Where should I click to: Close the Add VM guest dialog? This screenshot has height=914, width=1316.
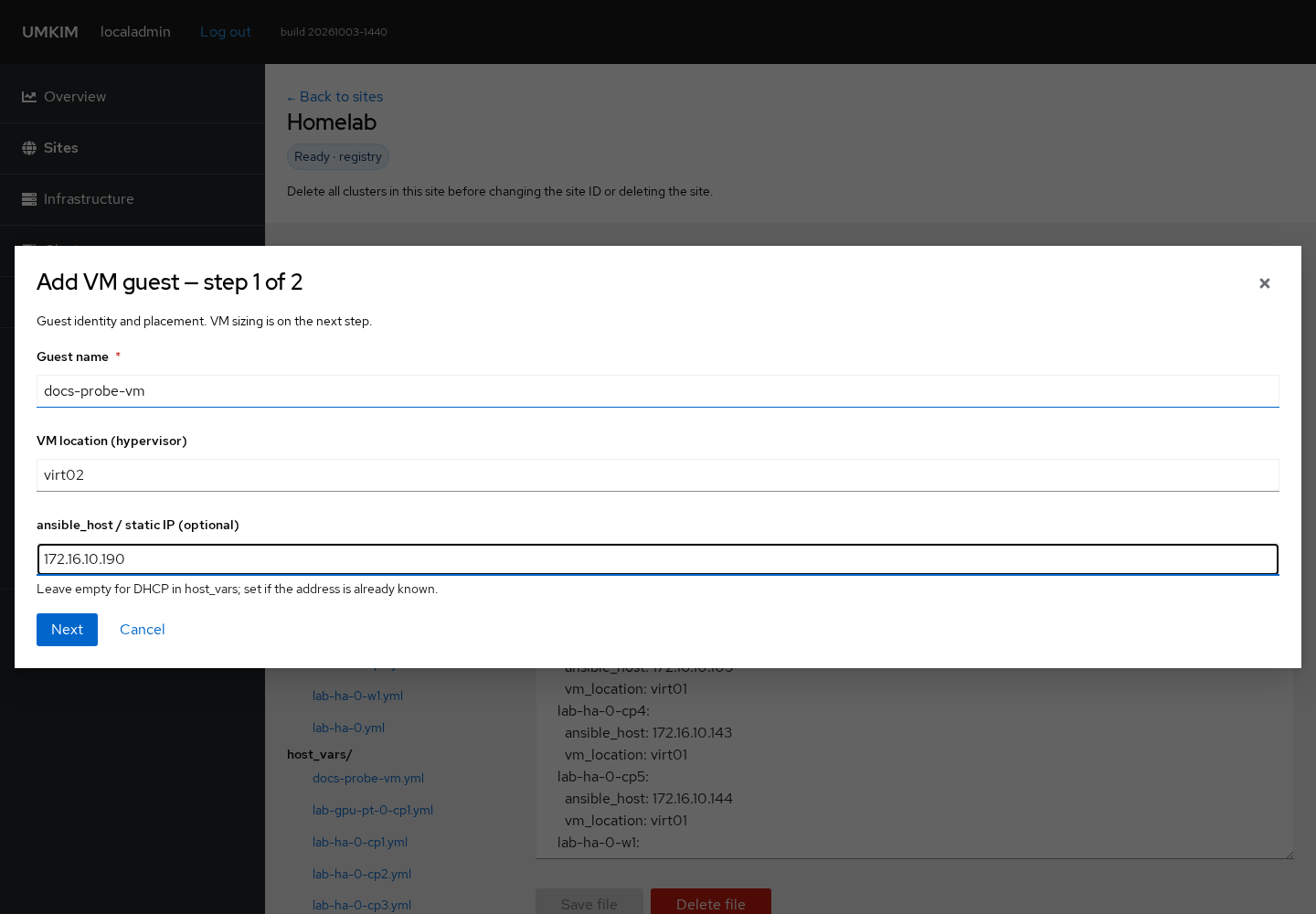(1264, 283)
